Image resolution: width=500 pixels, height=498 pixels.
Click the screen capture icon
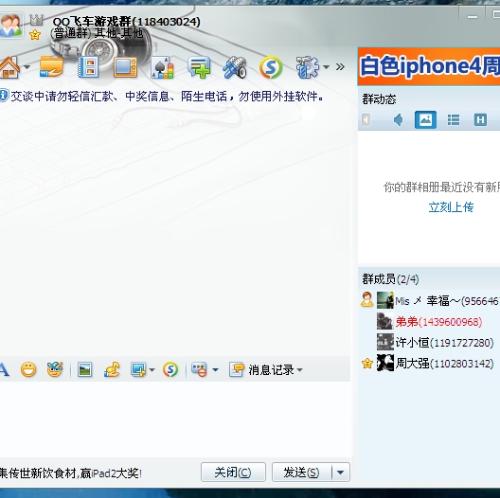pyautogui.click(x=138, y=370)
